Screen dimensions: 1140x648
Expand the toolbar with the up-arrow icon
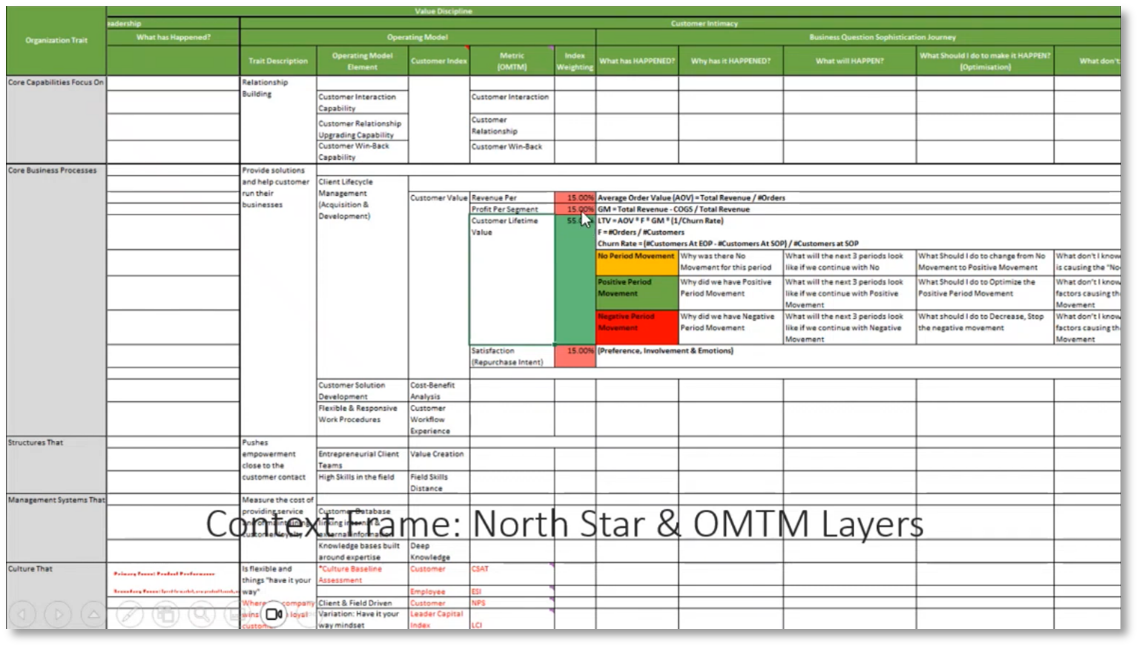click(93, 614)
